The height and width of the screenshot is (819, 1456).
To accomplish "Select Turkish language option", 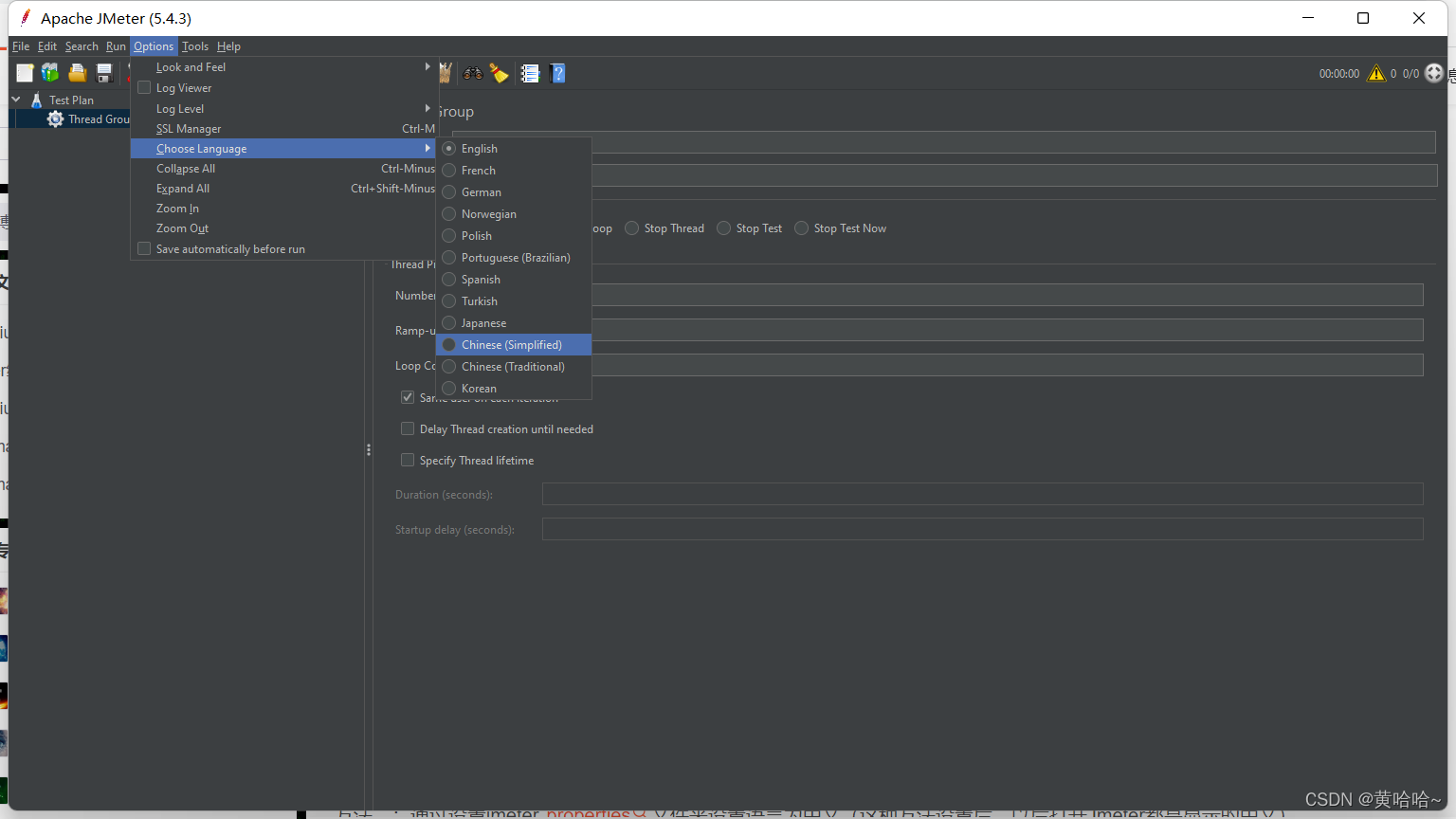I will [x=514, y=300].
